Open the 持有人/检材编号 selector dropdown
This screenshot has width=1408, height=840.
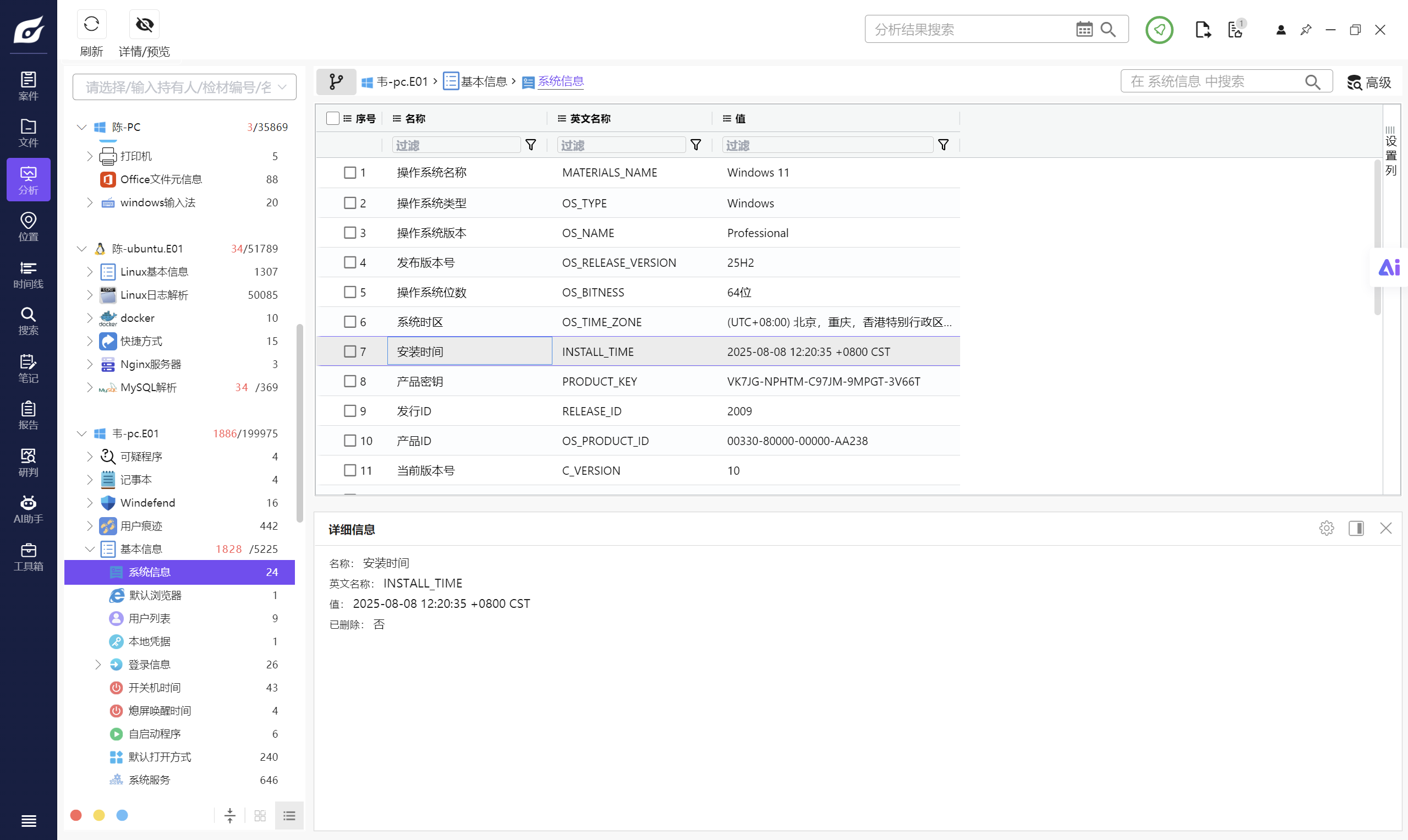[184, 87]
